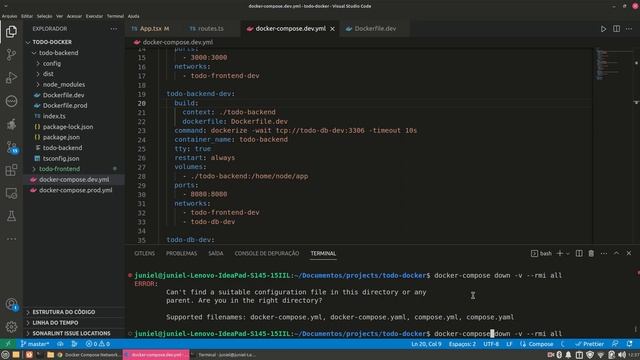
Task: Open Explorer panel more actions ellipsis
Action: click(113, 29)
